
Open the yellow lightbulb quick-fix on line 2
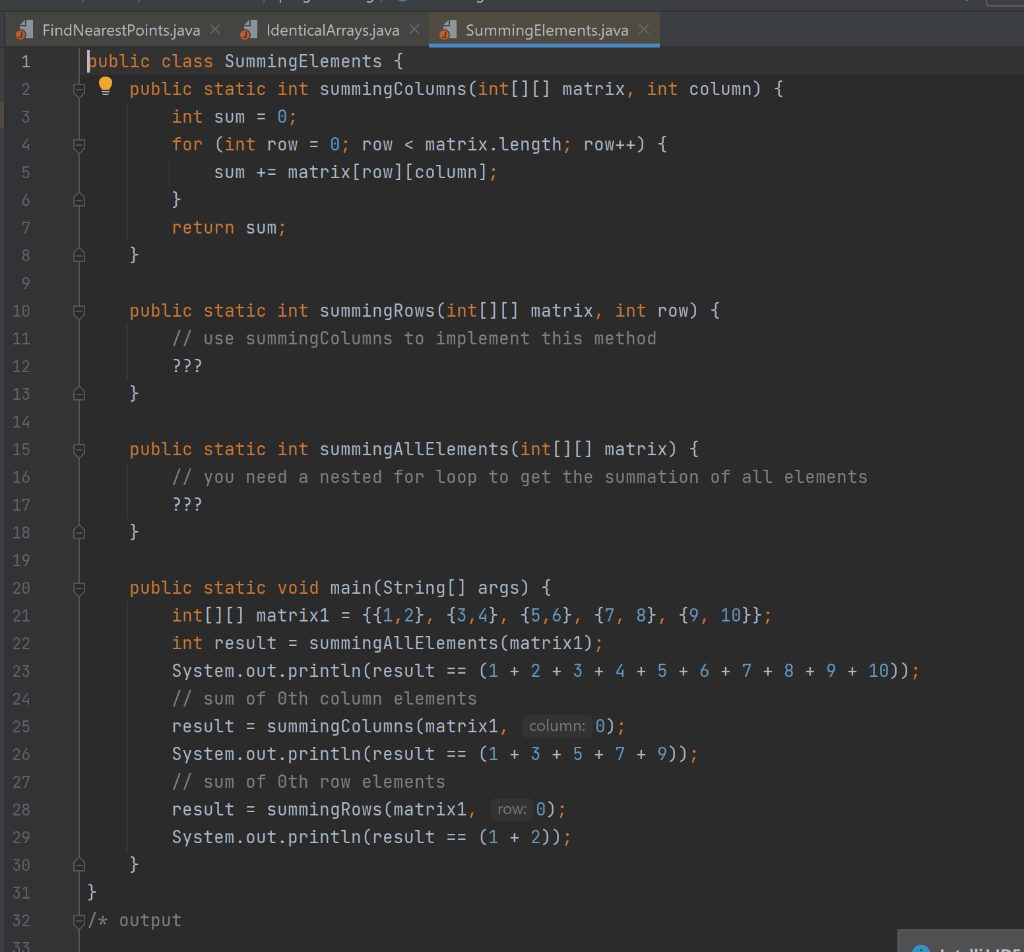105,86
